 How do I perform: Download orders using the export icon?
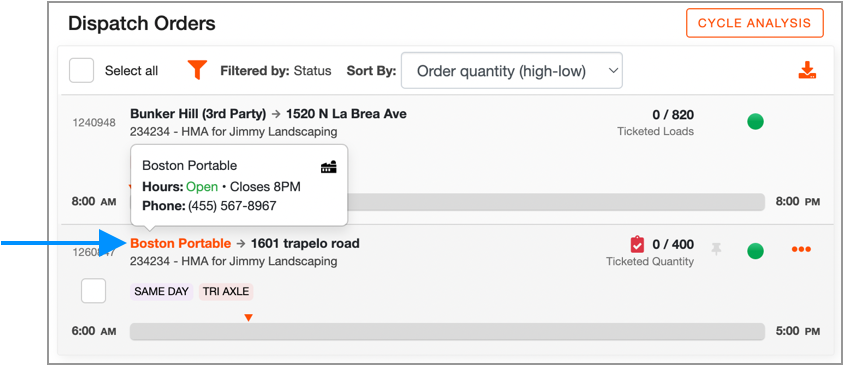coord(807,71)
